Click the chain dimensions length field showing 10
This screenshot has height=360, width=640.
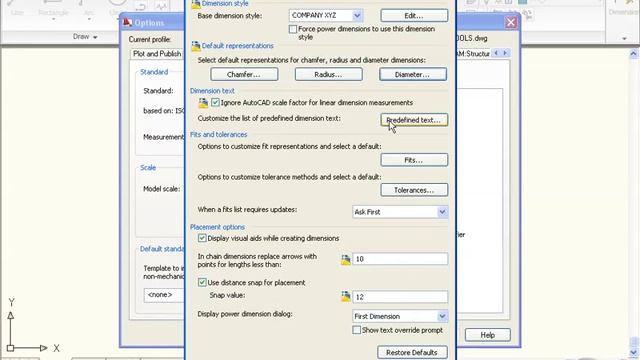[x=400, y=259]
